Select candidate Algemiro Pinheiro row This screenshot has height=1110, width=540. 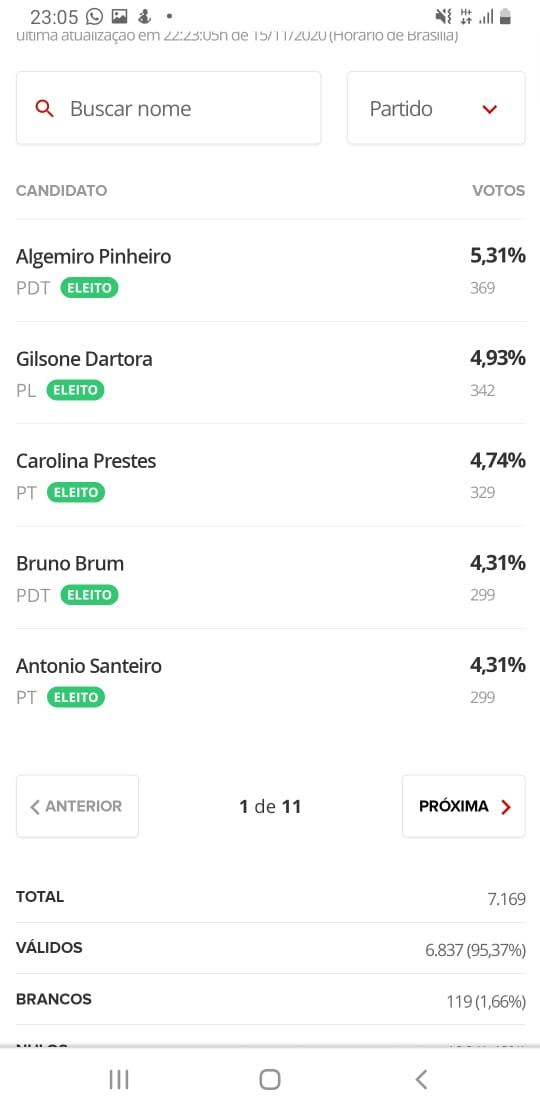coord(270,270)
